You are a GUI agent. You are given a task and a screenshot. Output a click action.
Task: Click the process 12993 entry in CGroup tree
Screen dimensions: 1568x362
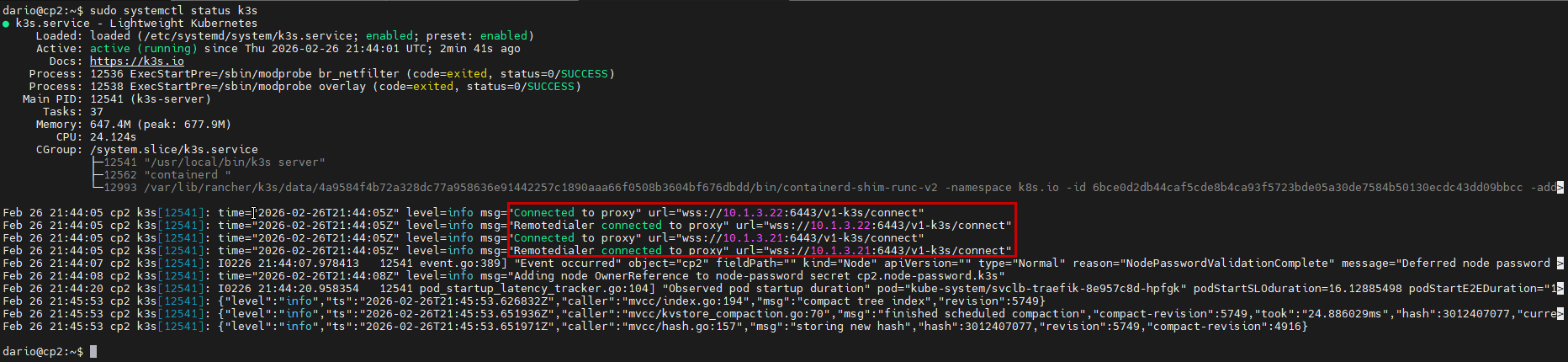[119, 188]
